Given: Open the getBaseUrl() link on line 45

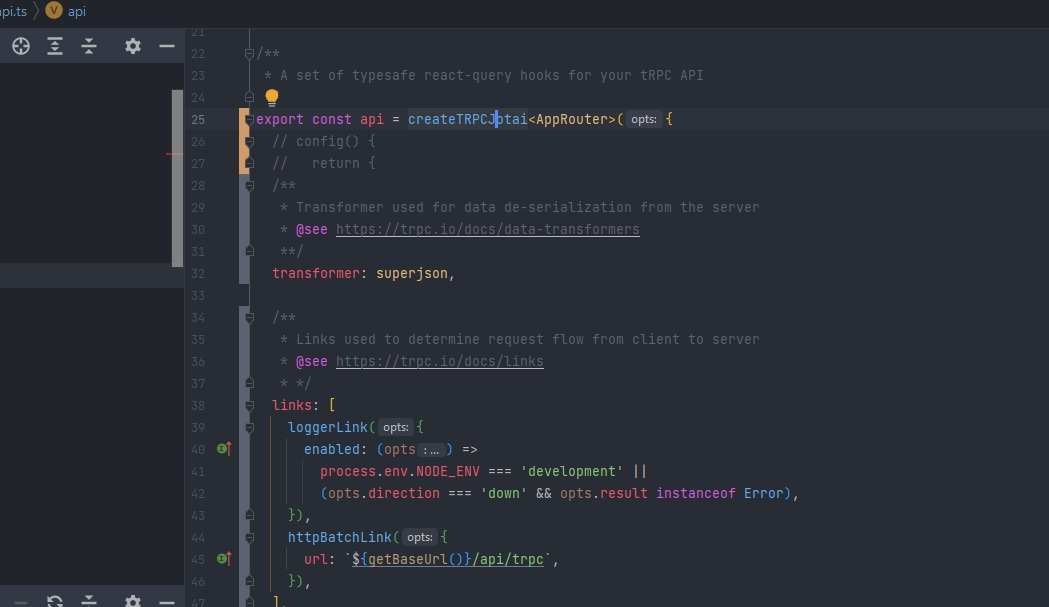Looking at the screenshot, I should (399, 559).
